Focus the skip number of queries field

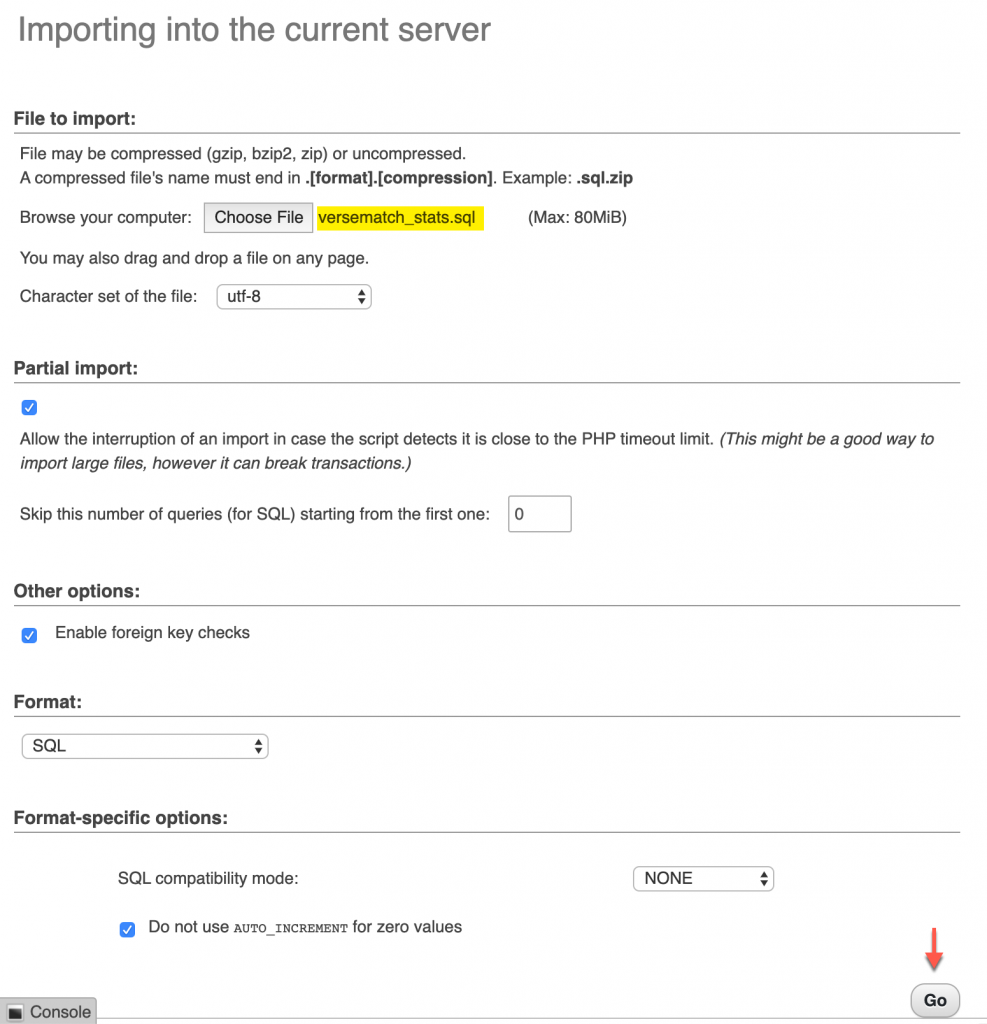(540, 514)
